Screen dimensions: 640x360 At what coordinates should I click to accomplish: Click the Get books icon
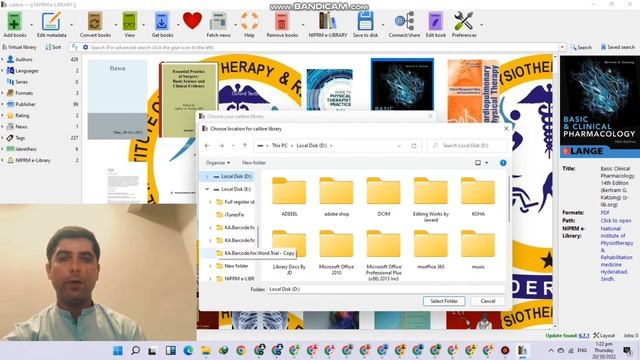tap(162, 21)
